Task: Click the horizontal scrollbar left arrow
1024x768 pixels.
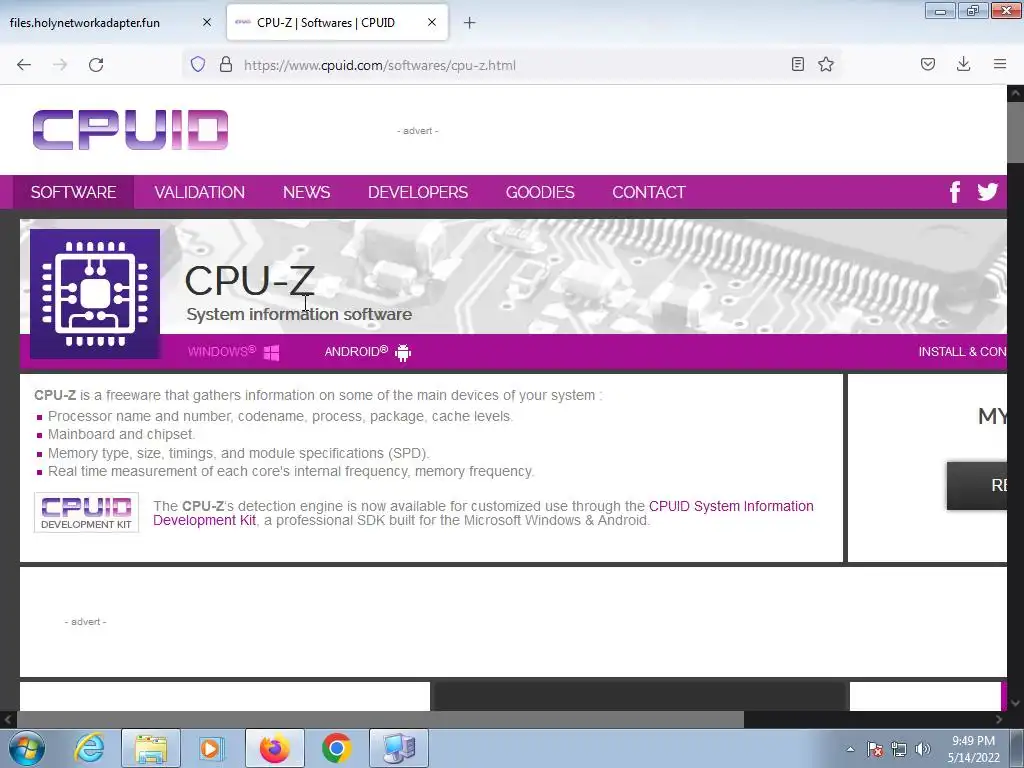Action: click(x=7, y=720)
